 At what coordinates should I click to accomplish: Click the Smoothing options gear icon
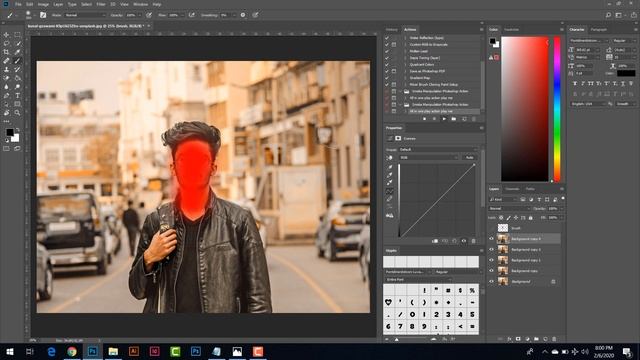(x=243, y=15)
